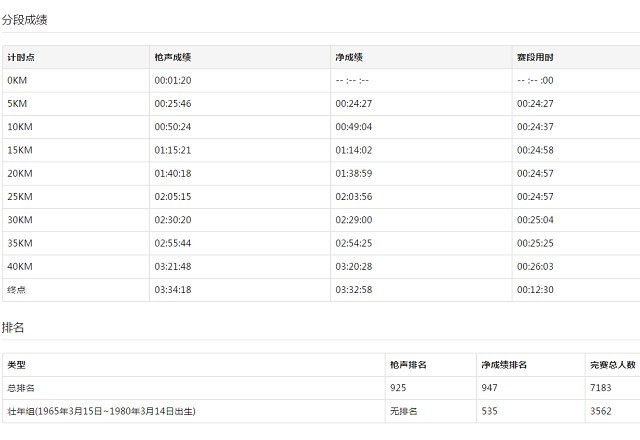Click the 分段成绩 section heading
The image size is (640, 440).
(x=25, y=20)
